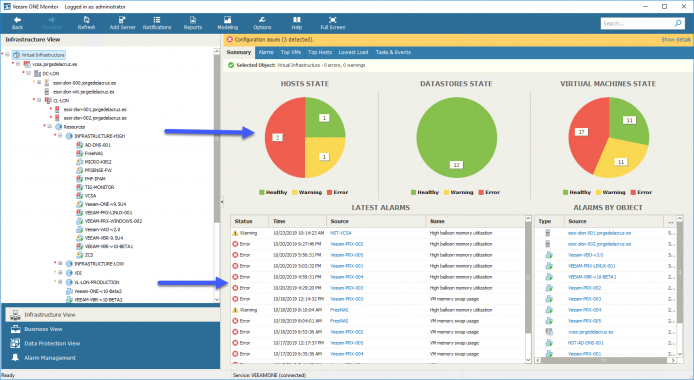
Task: Expand the INFRASTRUCTURE-LOW resource pool
Action: (60, 264)
